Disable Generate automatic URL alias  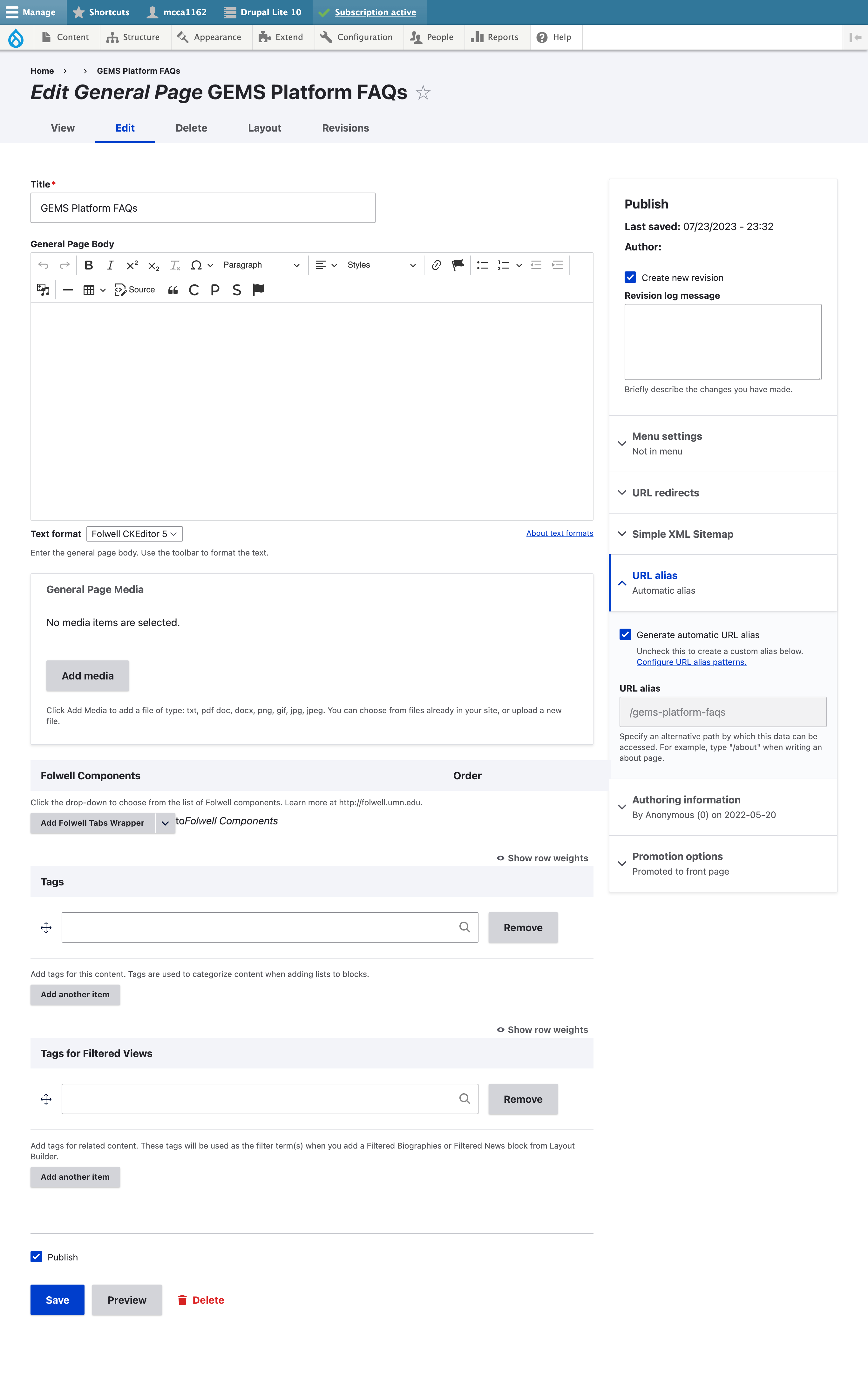(x=625, y=635)
